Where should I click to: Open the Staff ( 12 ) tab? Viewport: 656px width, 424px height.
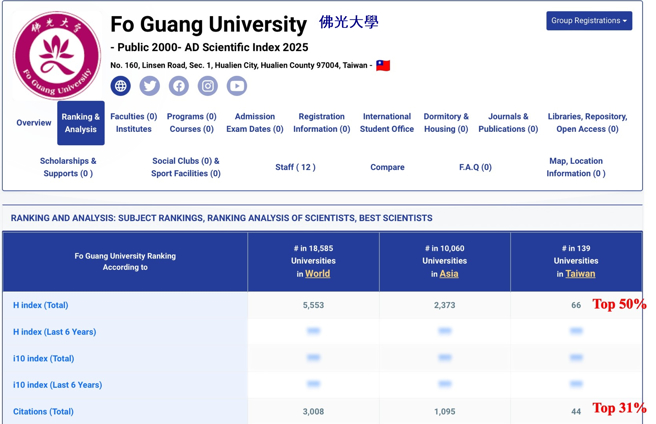[295, 167]
